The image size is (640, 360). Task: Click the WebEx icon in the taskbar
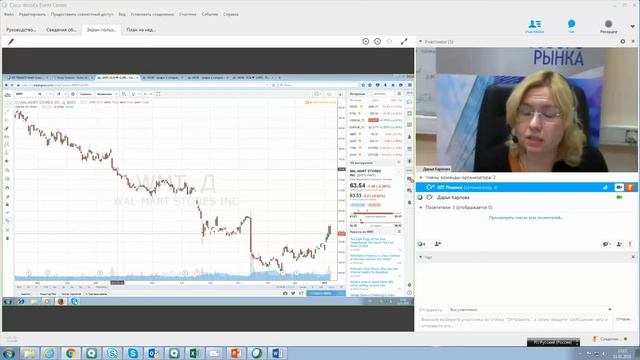[x=256, y=353]
